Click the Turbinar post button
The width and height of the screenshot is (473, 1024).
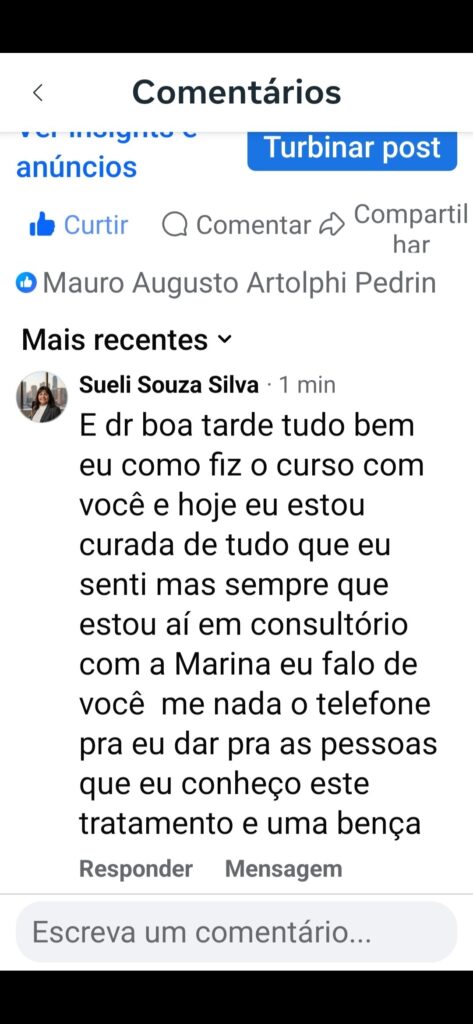point(352,149)
